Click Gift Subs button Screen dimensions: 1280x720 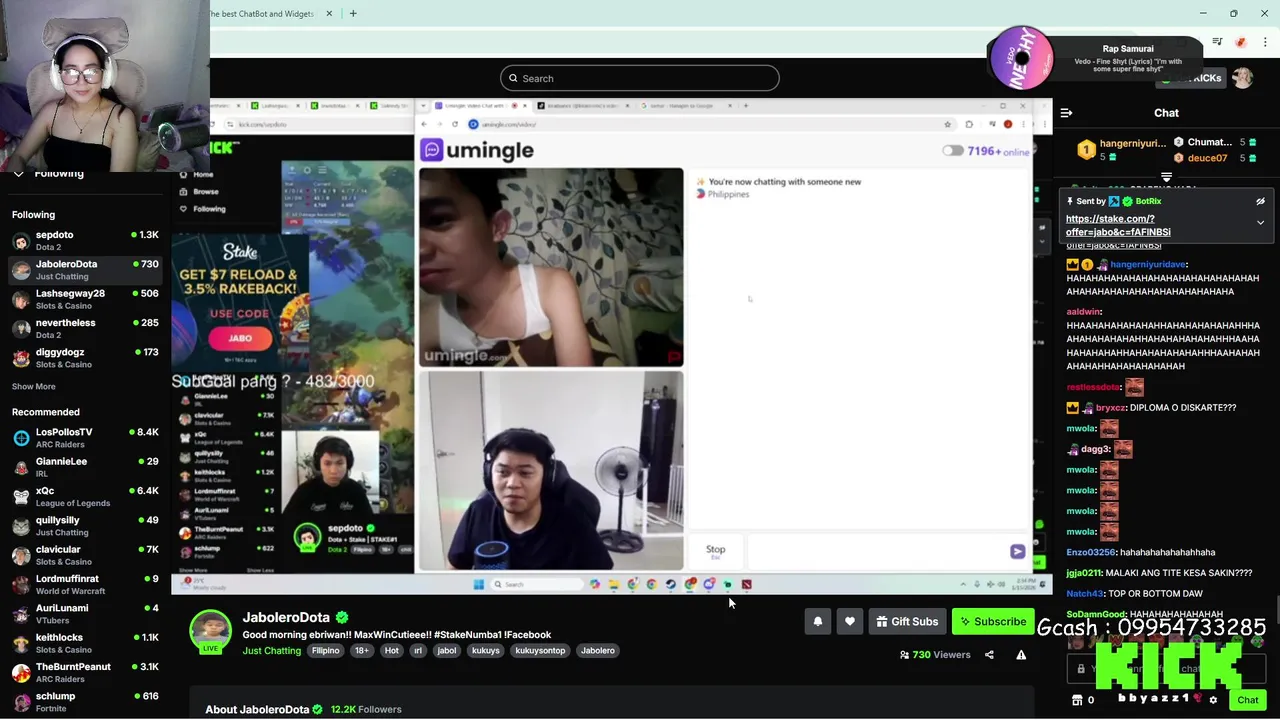click(907, 622)
